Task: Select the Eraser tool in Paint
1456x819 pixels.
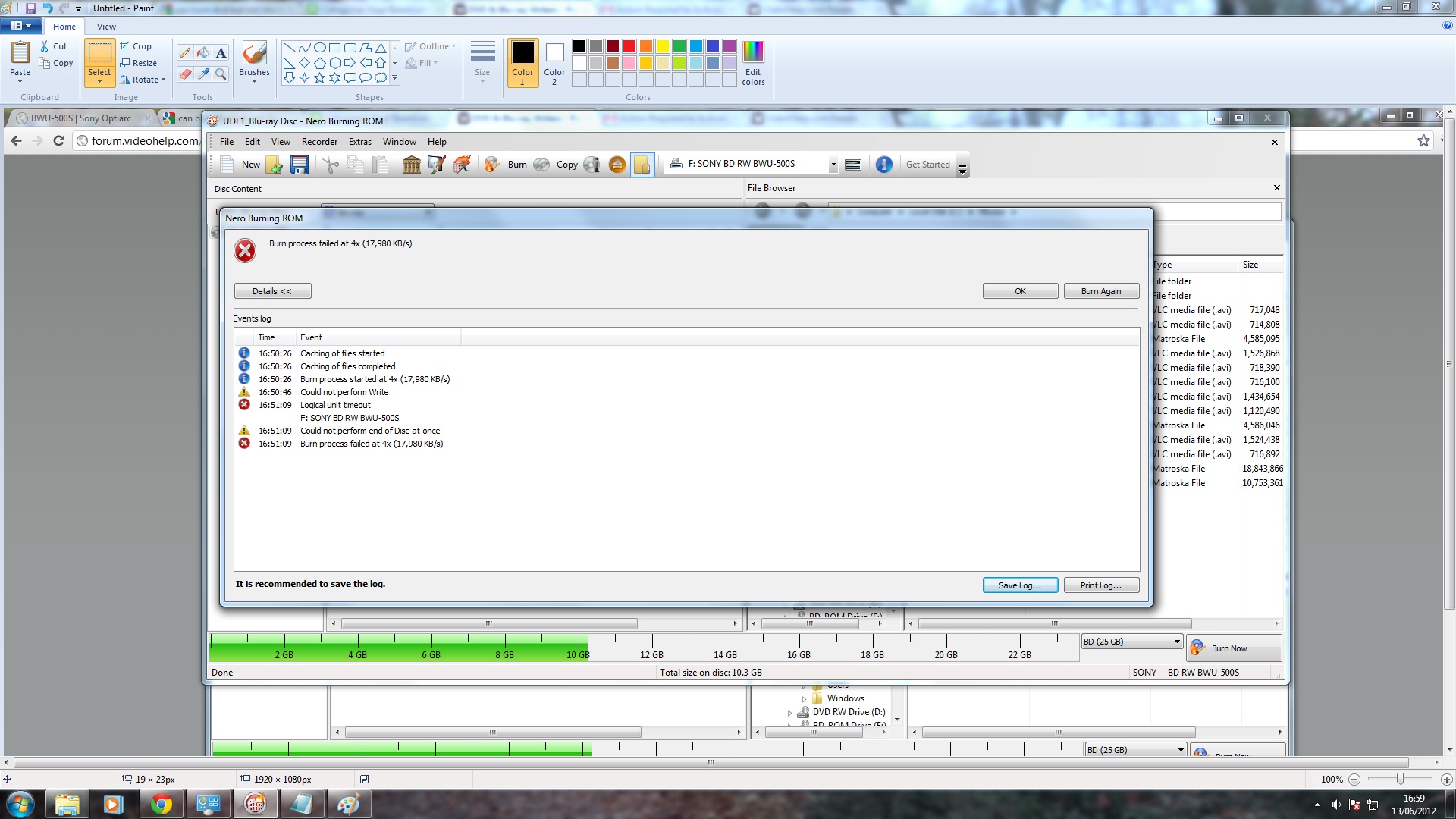Action: tap(184, 74)
